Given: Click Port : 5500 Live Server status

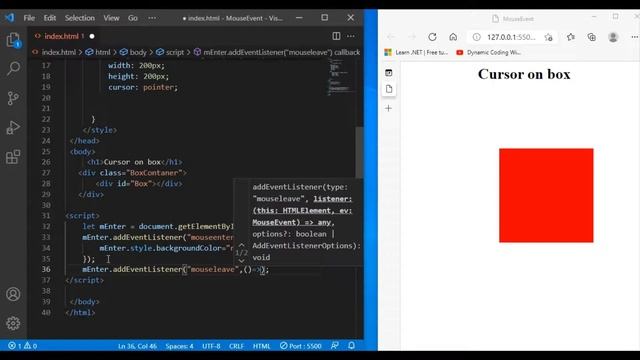Looking at the screenshot, I should 301,346.
